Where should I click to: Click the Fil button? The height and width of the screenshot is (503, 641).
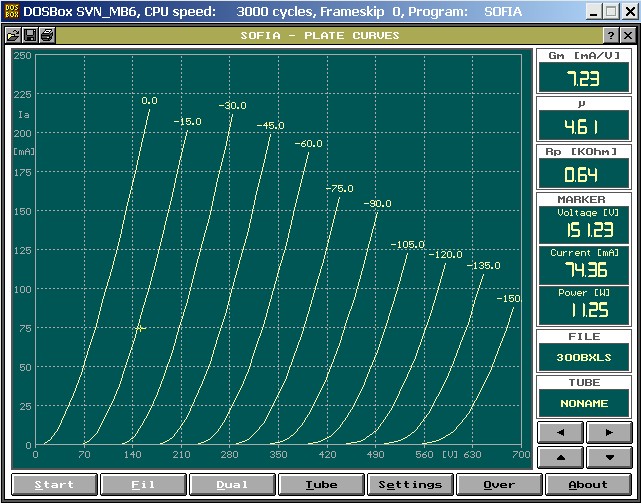[143, 484]
